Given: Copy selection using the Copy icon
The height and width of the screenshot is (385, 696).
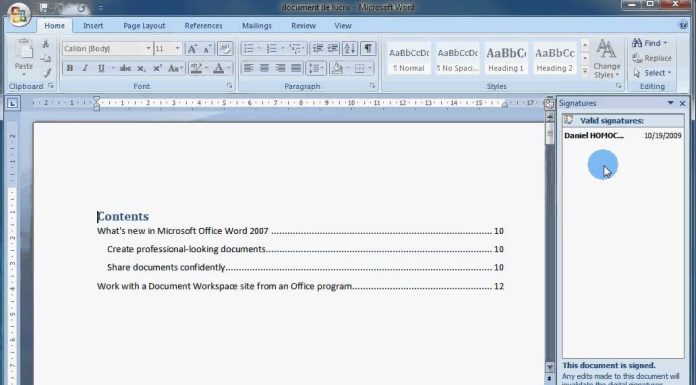Looking at the screenshot, I should coord(45,58).
